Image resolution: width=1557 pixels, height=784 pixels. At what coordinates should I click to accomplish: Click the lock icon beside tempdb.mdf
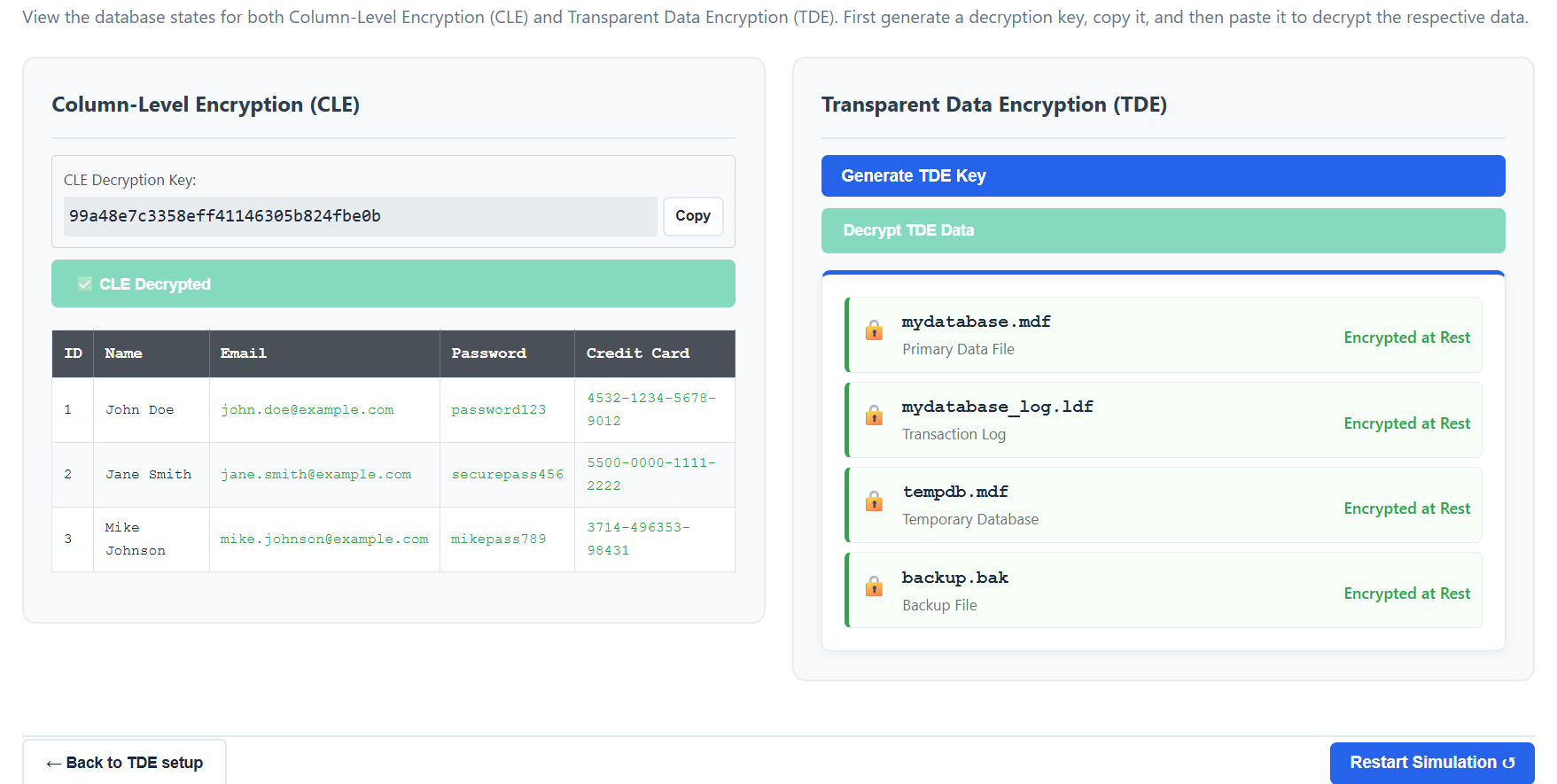874,501
